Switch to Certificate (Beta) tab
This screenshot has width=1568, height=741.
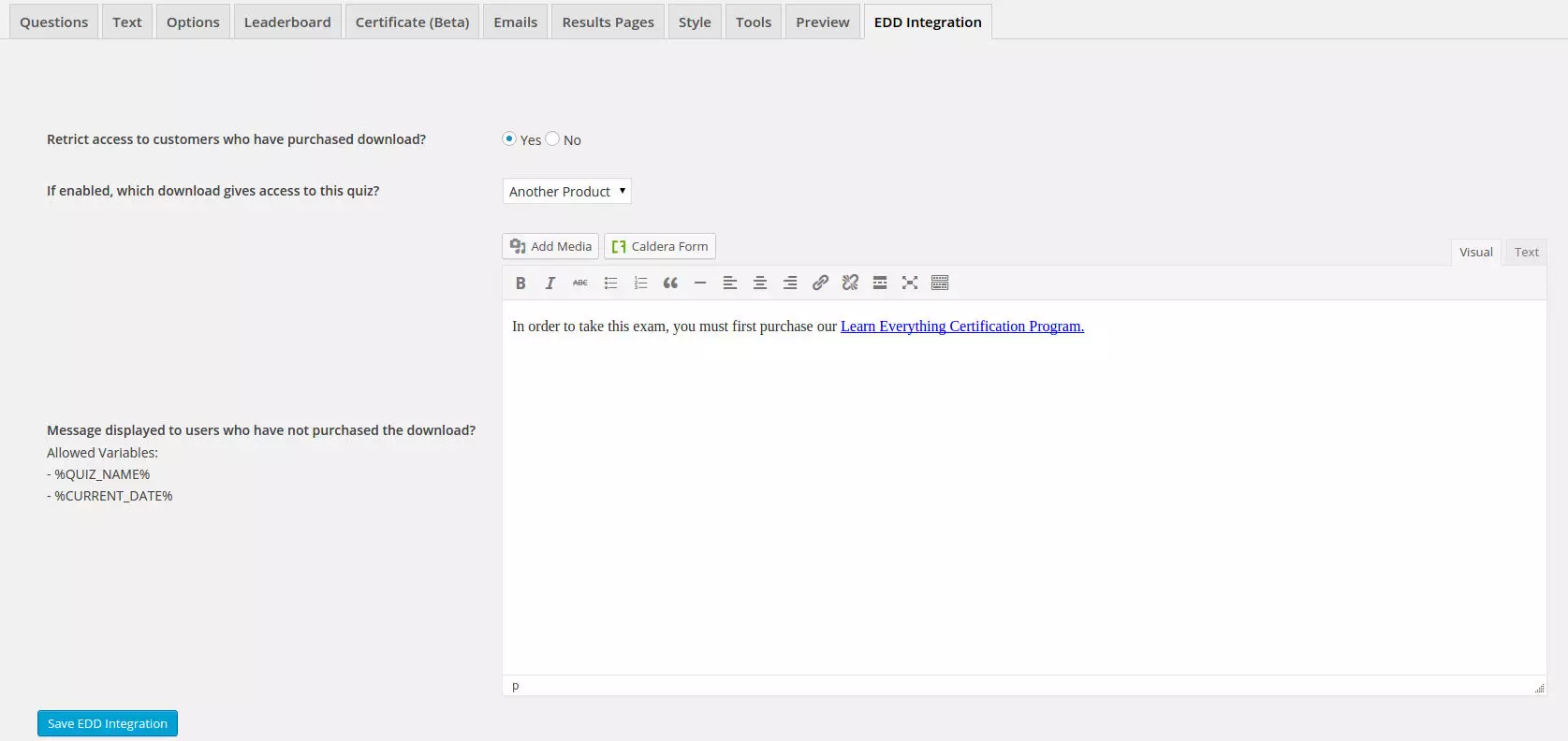coord(413,22)
